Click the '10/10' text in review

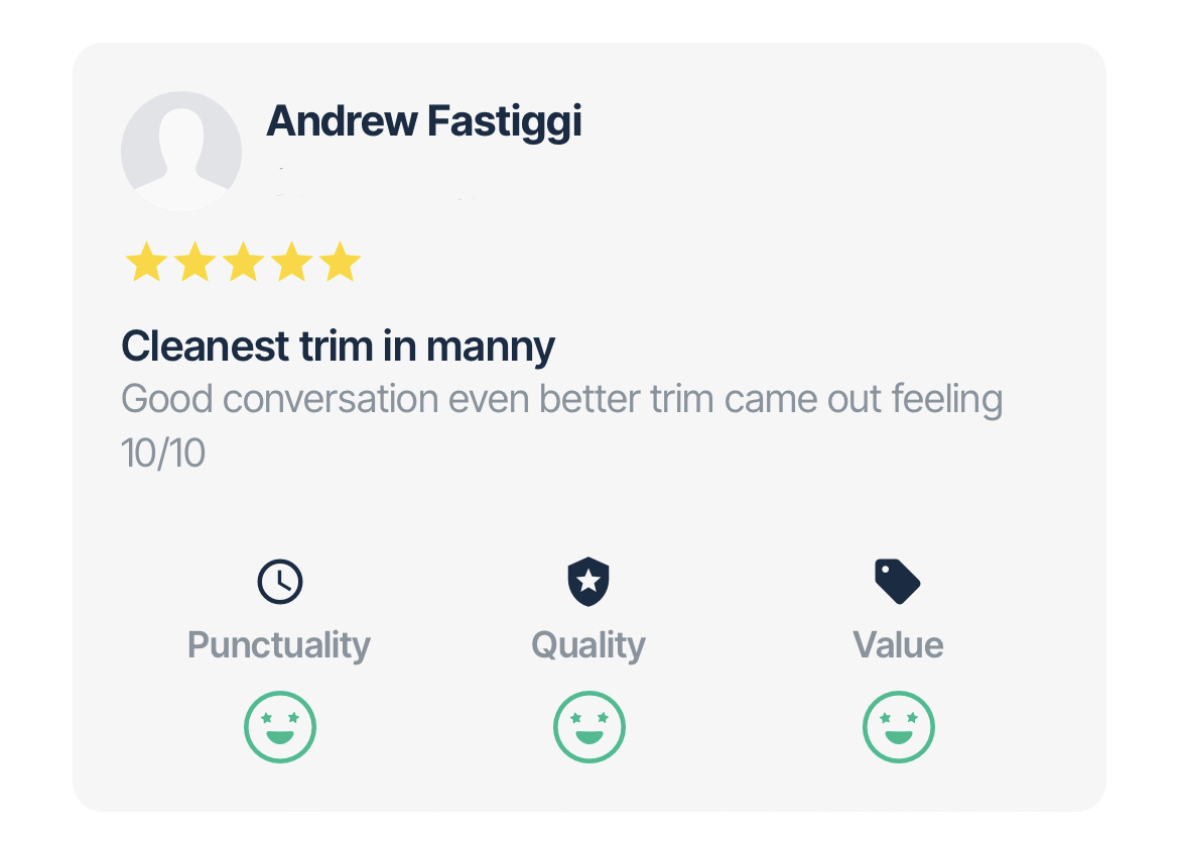163,453
